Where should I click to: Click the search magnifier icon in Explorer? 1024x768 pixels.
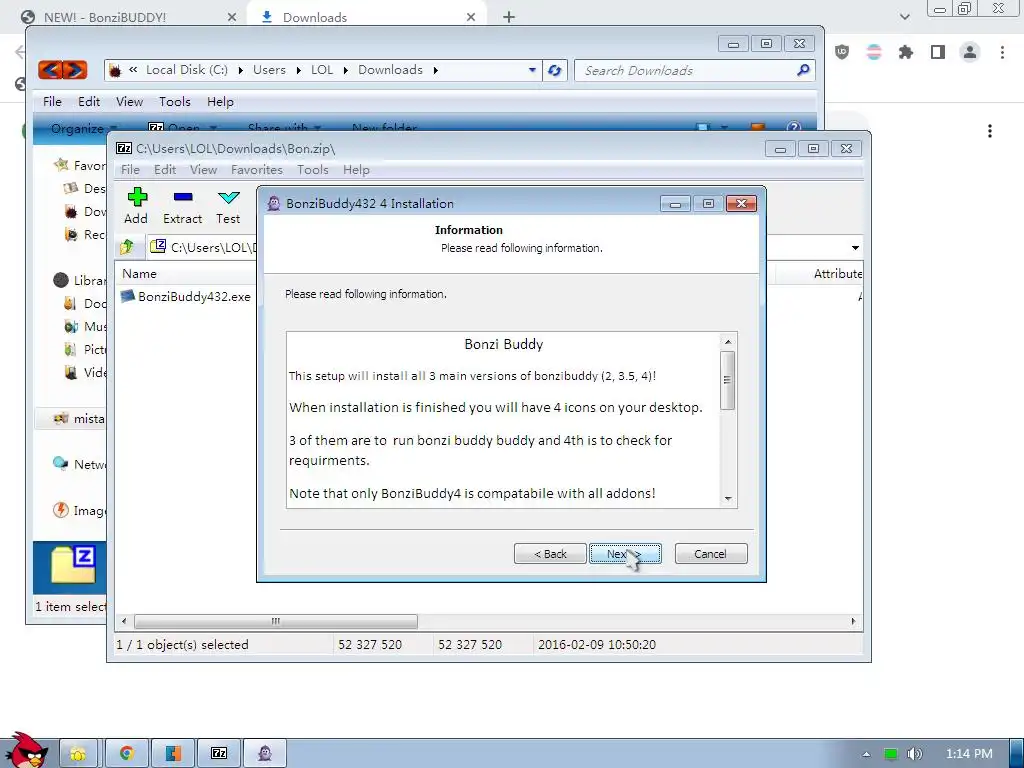click(x=803, y=70)
